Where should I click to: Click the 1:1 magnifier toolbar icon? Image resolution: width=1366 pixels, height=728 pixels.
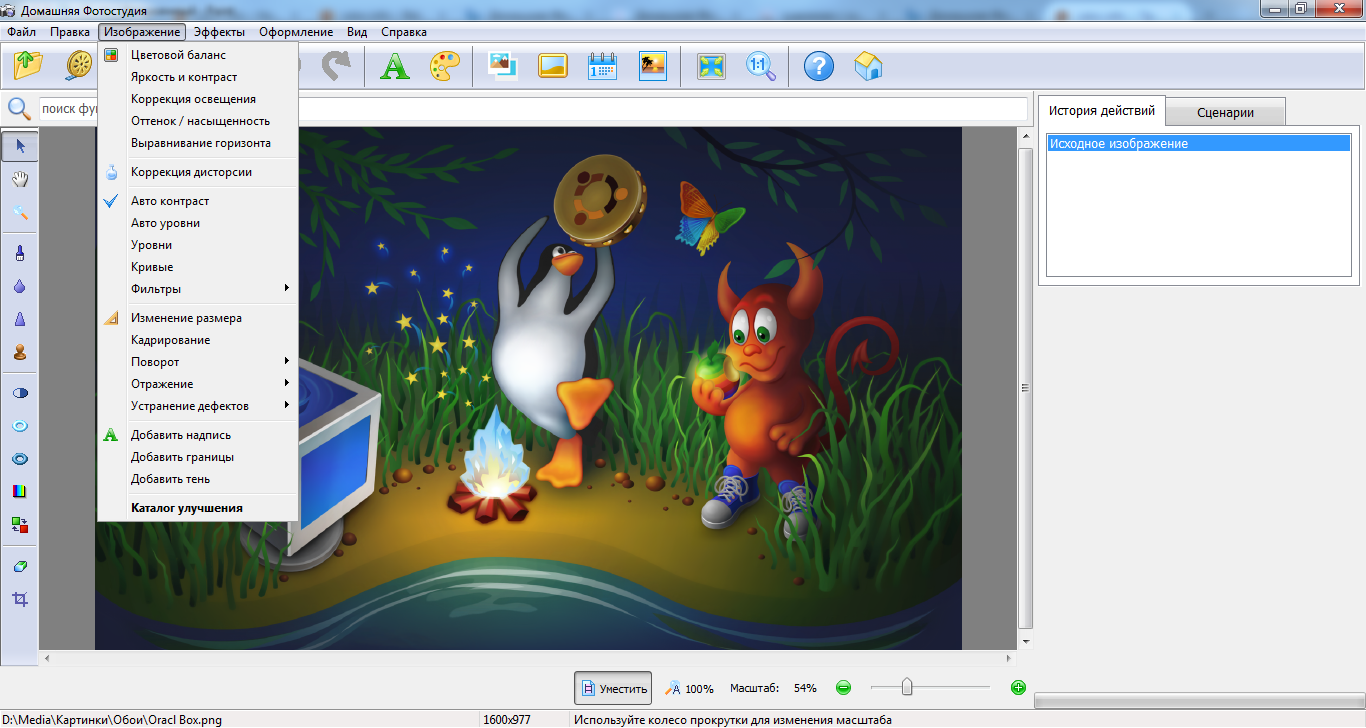click(x=761, y=66)
